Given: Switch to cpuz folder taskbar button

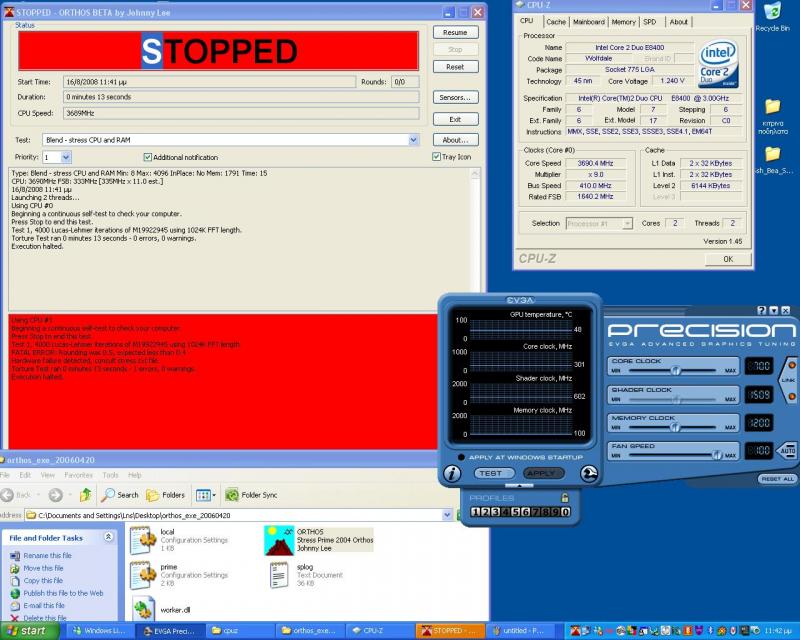Looking at the screenshot, I should (240, 631).
